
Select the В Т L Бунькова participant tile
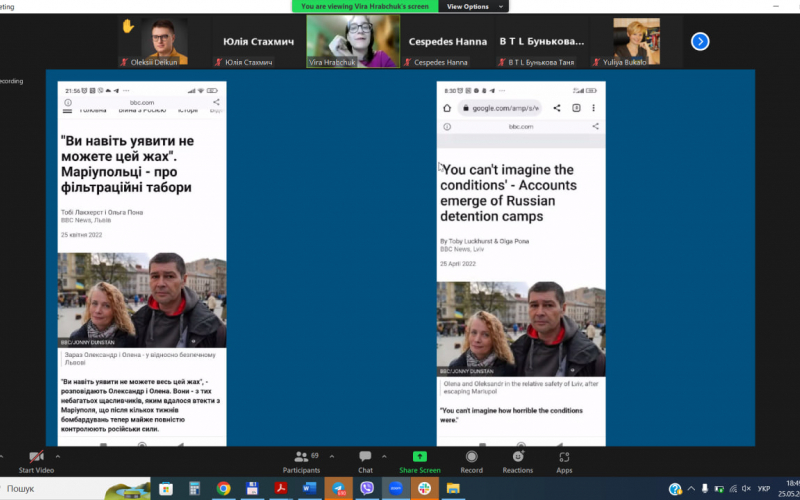tap(542, 41)
